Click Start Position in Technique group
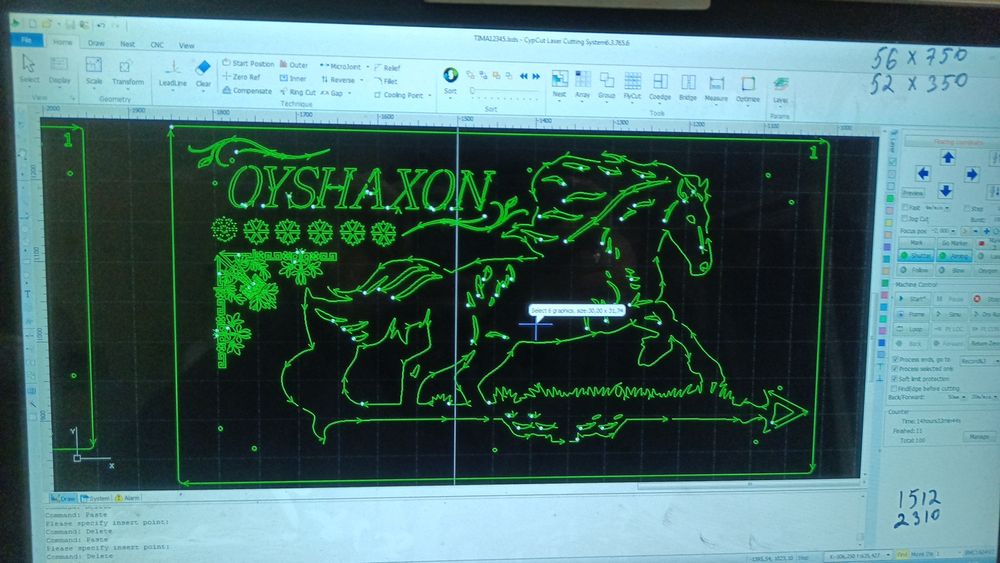 (247, 63)
